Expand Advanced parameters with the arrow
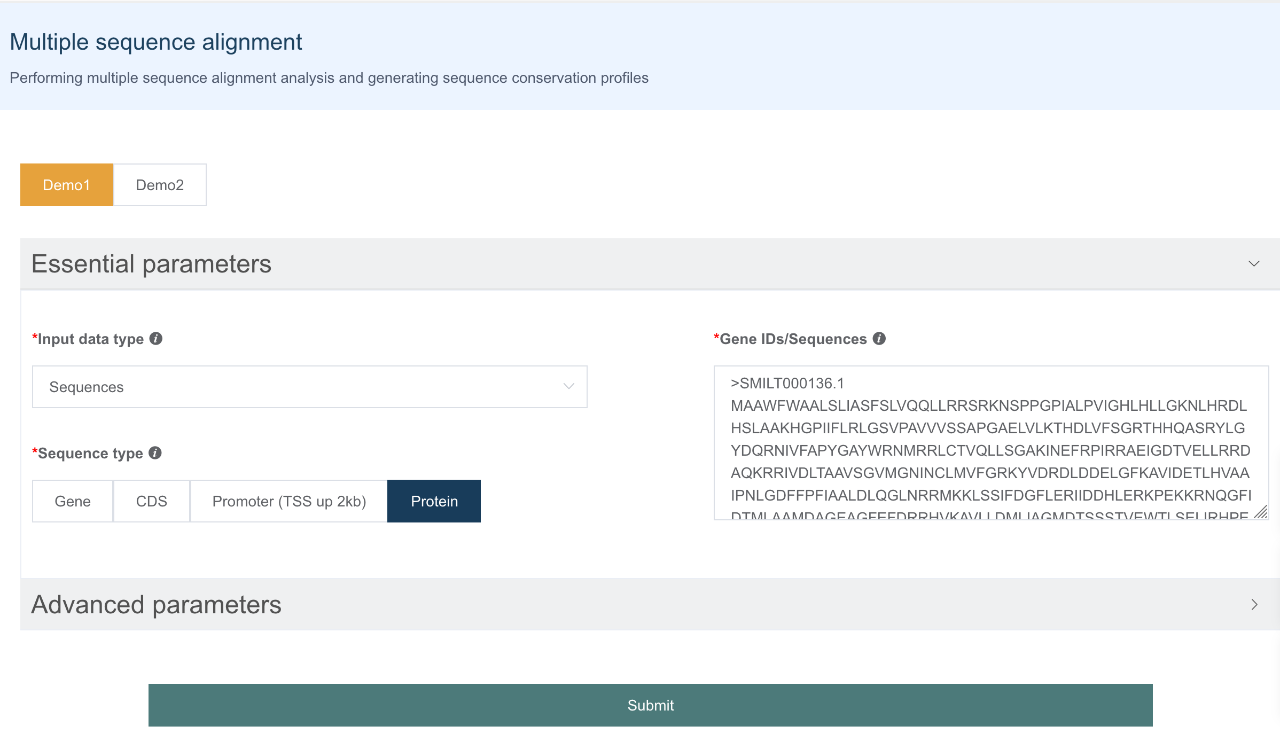This screenshot has width=1280, height=735. [1254, 604]
